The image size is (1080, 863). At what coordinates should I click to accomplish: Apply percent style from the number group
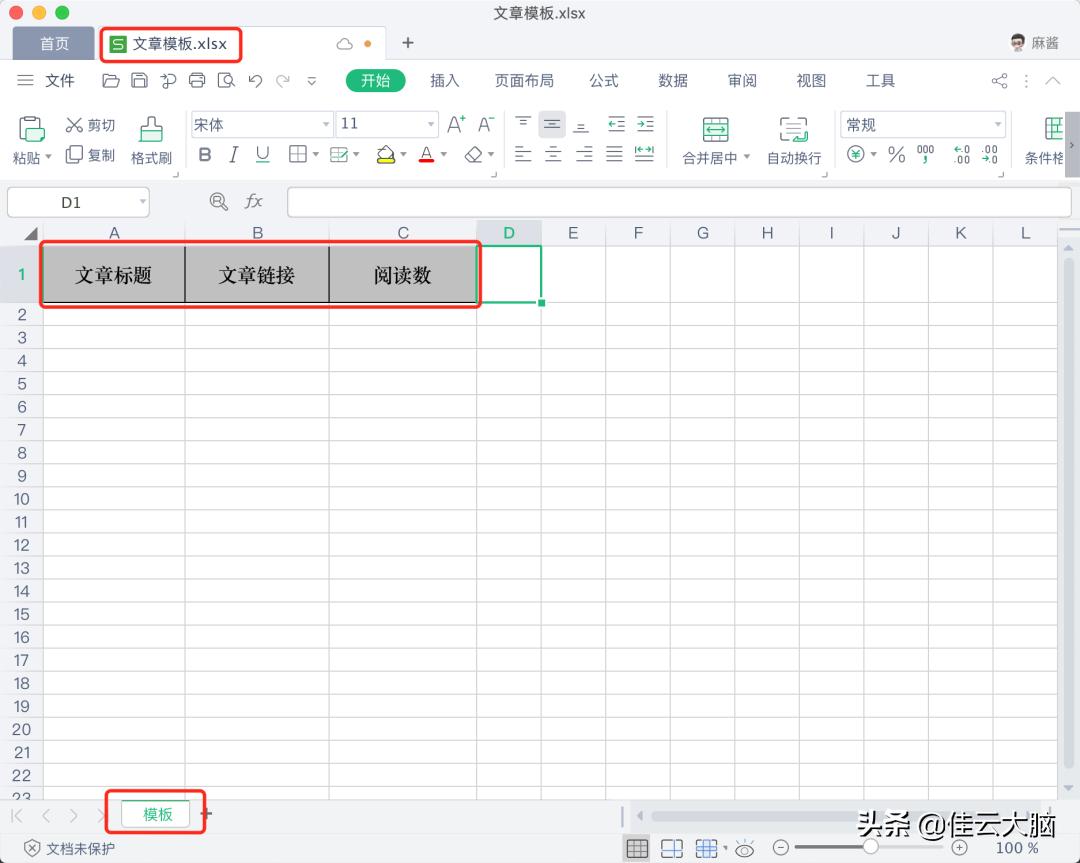[x=896, y=155]
